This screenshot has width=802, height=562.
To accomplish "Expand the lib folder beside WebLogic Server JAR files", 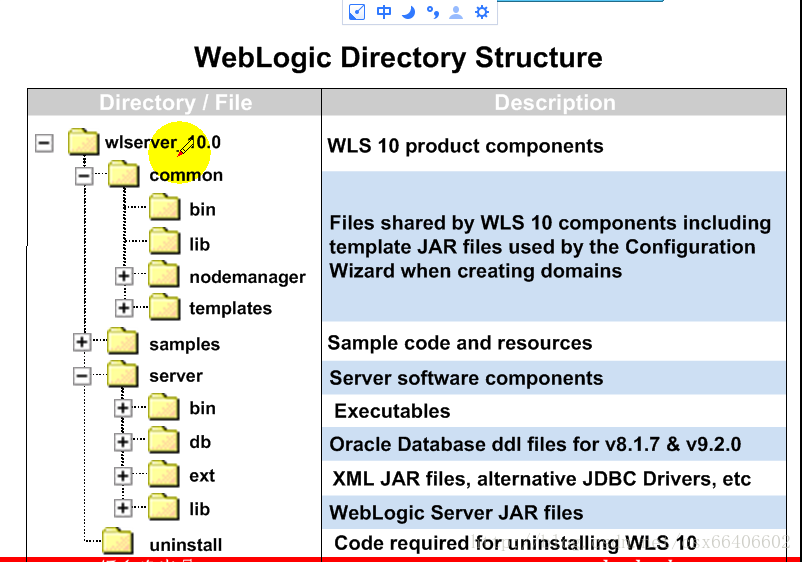I will click(123, 508).
